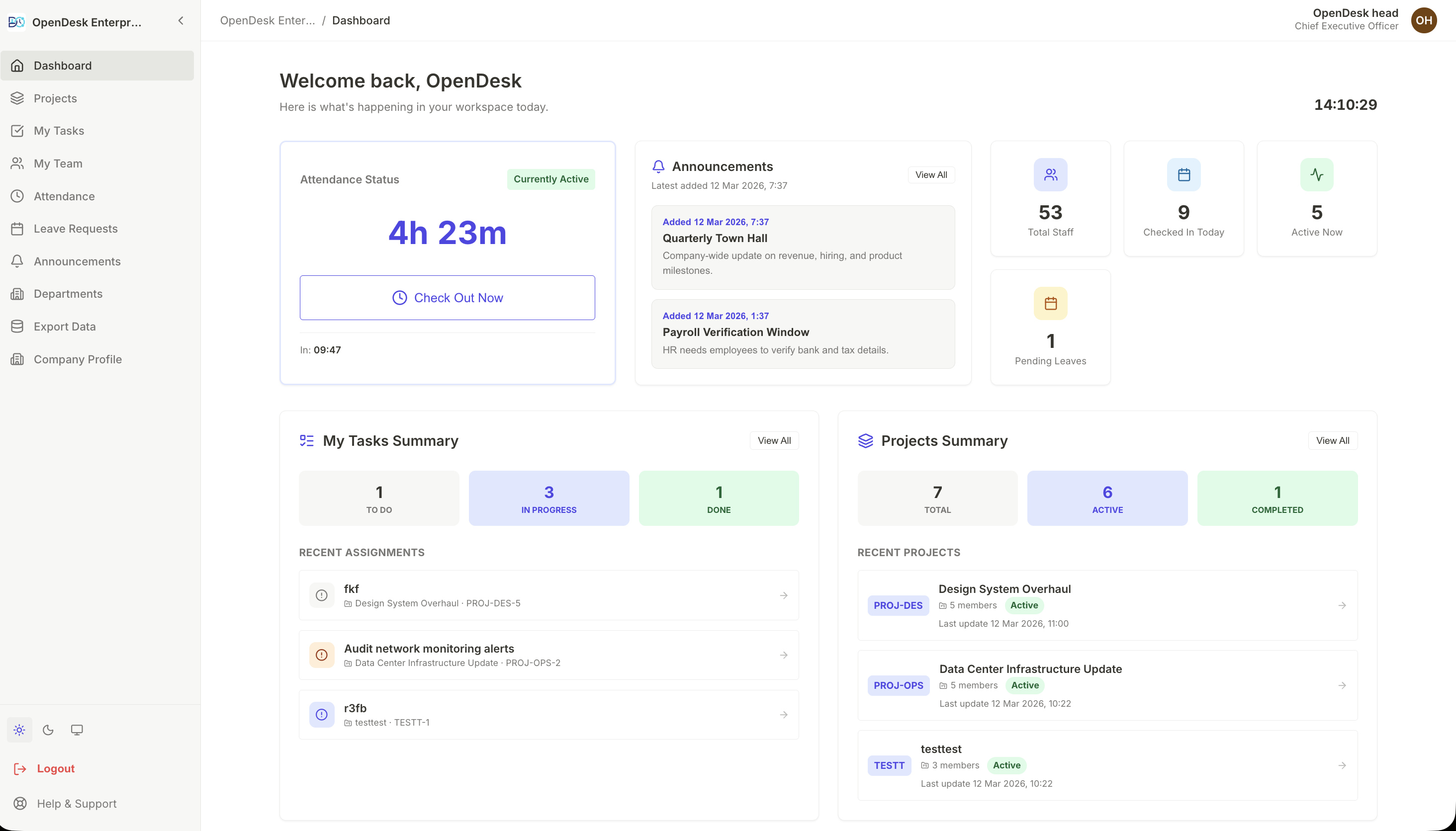The height and width of the screenshot is (831, 1456).
Task: Click the Design System Overhaul project title
Action: point(1005,589)
